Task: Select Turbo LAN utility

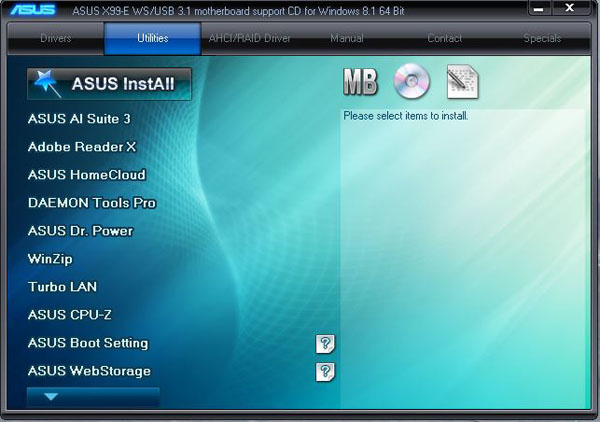Action: [62, 287]
